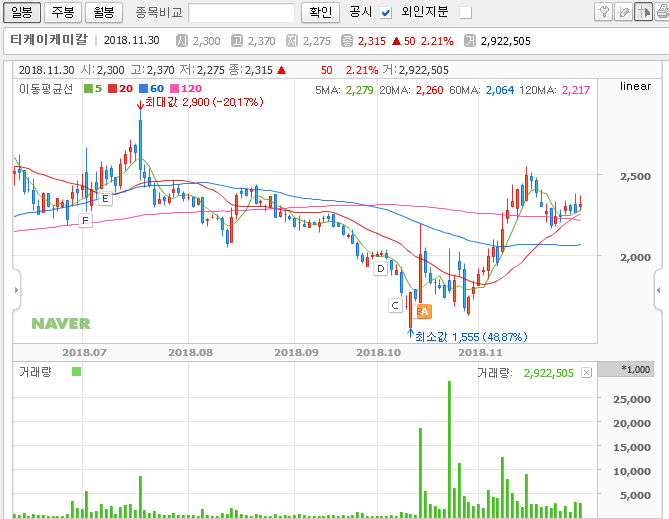Click the green 5-day moving average swatch
This screenshot has height=519, width=669.
click(x=88, y=88)
